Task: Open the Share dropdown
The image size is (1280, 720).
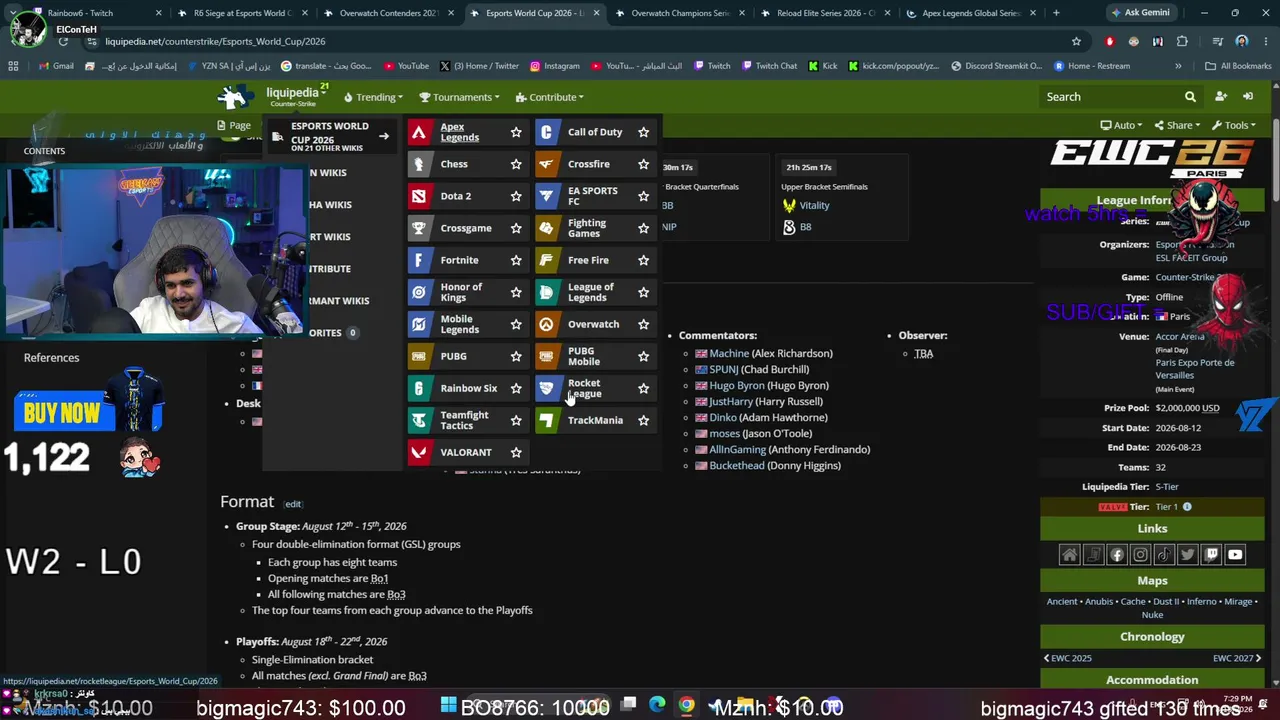Action: [x=1177, y=125]
